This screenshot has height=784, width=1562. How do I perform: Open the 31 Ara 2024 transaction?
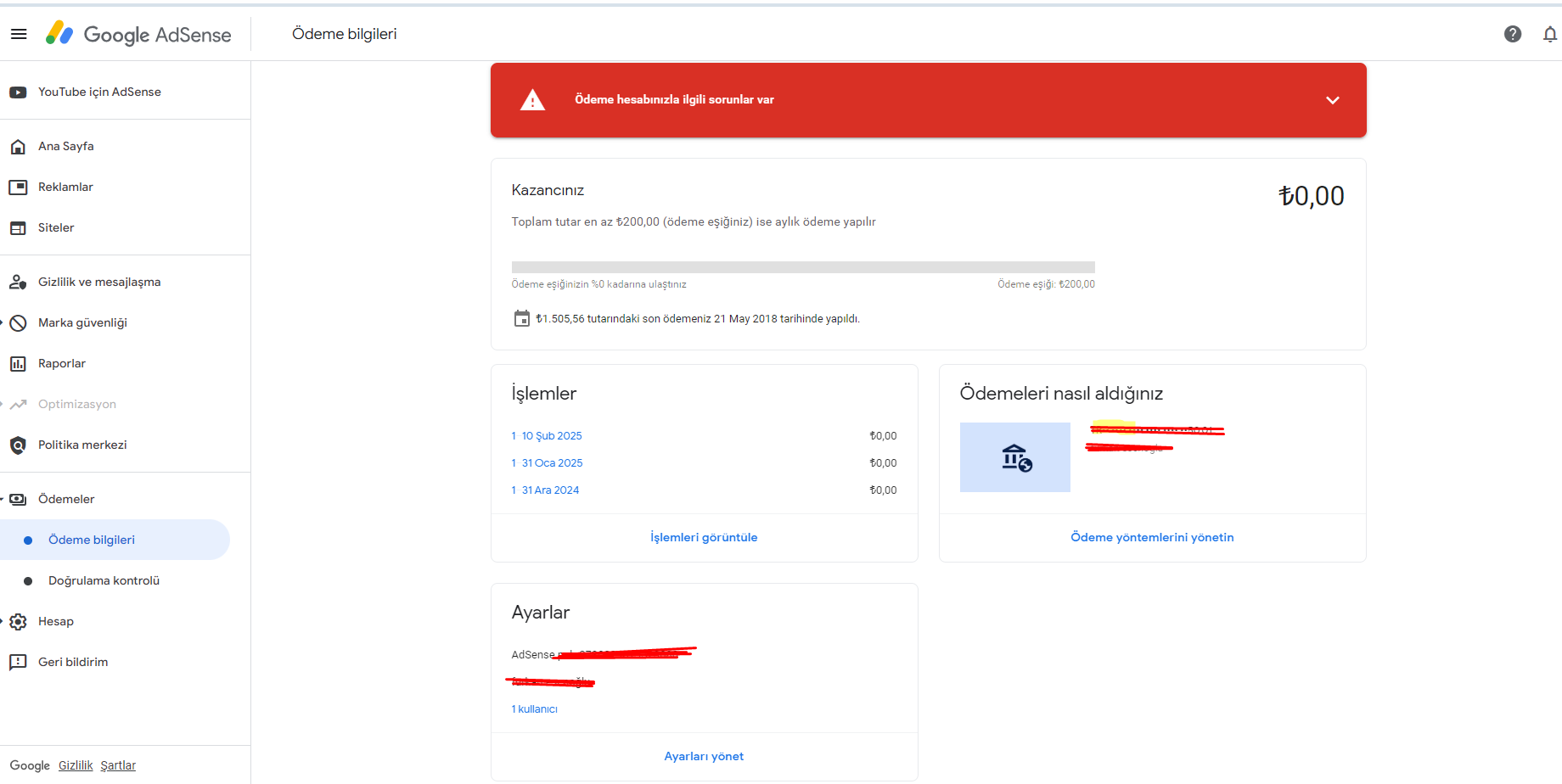tap(545, 490)
